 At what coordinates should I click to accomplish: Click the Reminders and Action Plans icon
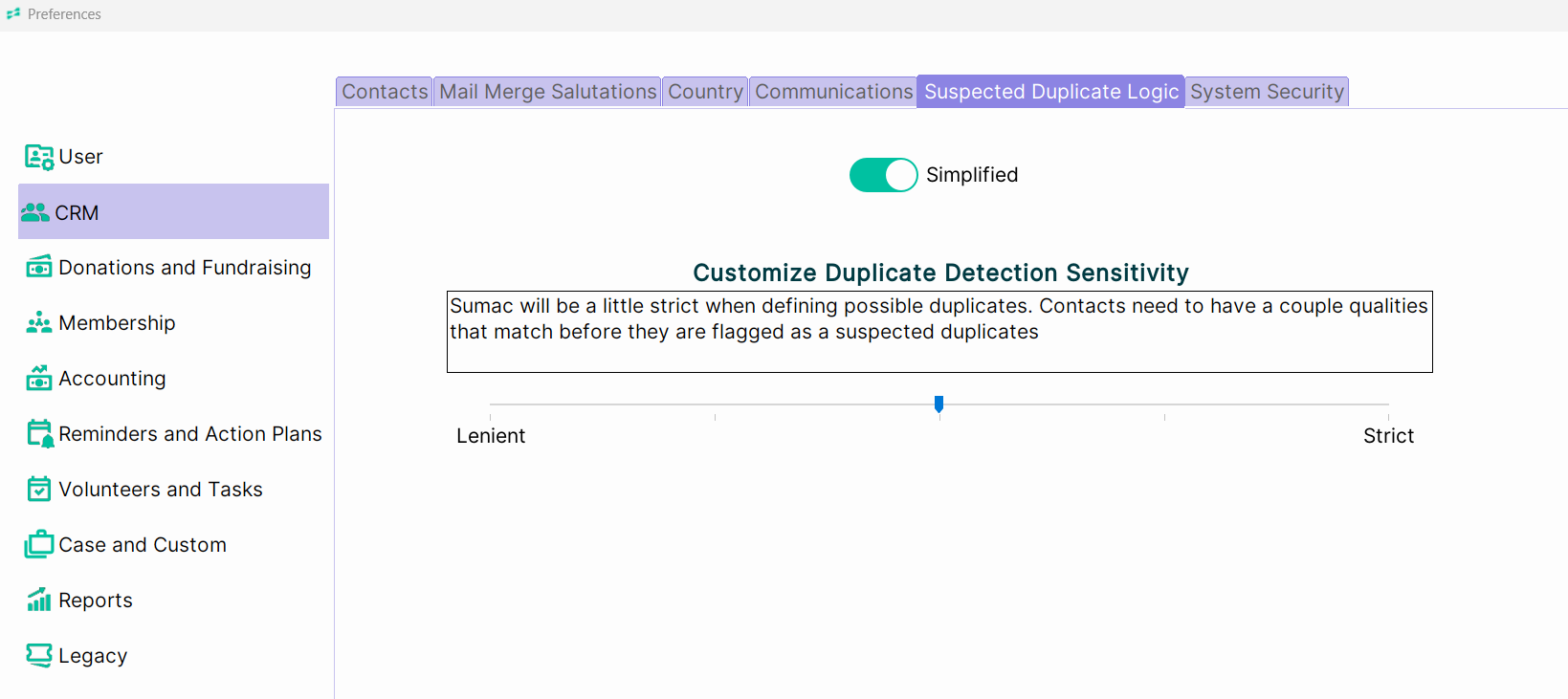[40, 434]
